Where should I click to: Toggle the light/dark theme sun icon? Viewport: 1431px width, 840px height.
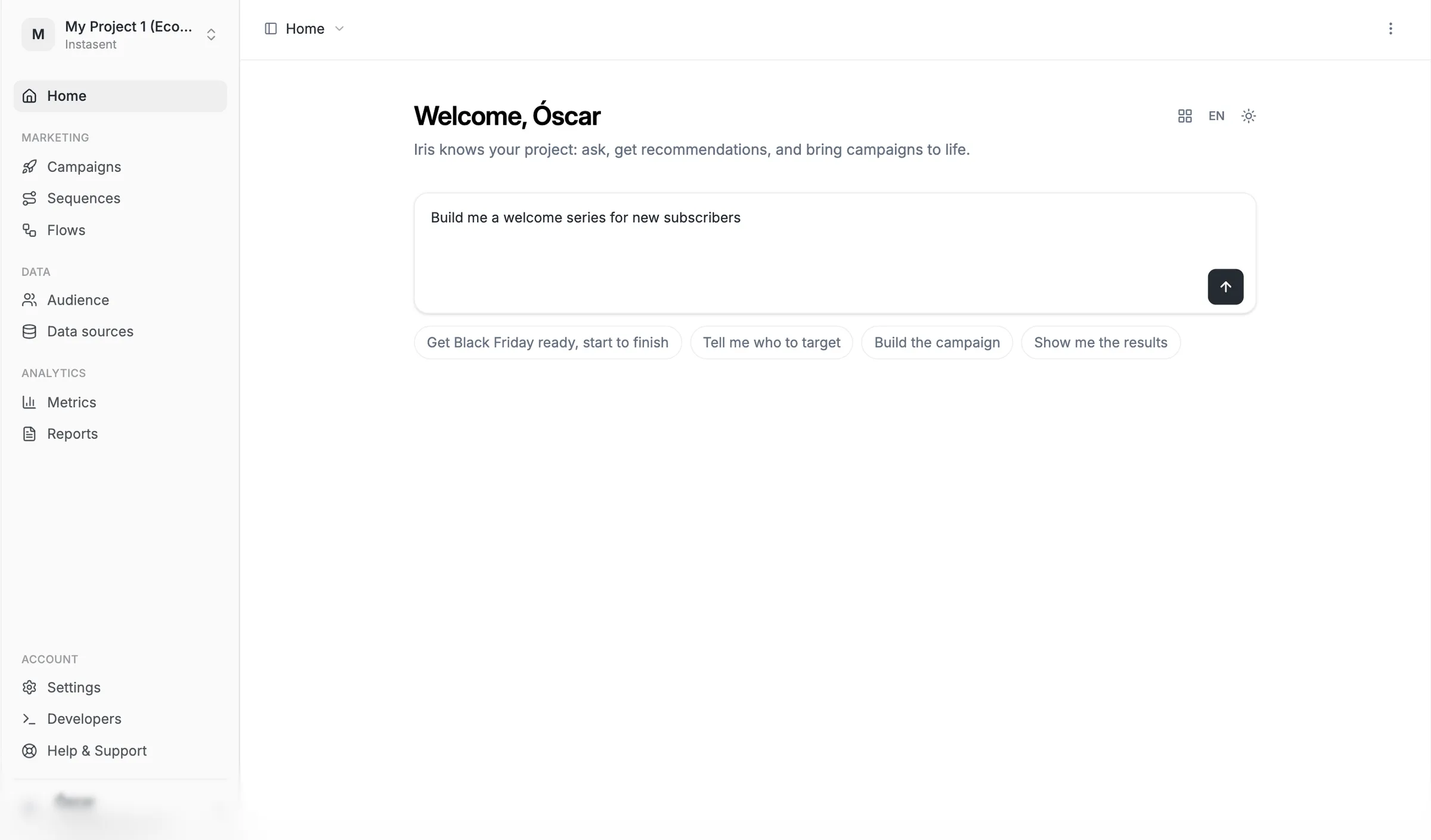coord(1249,116)
